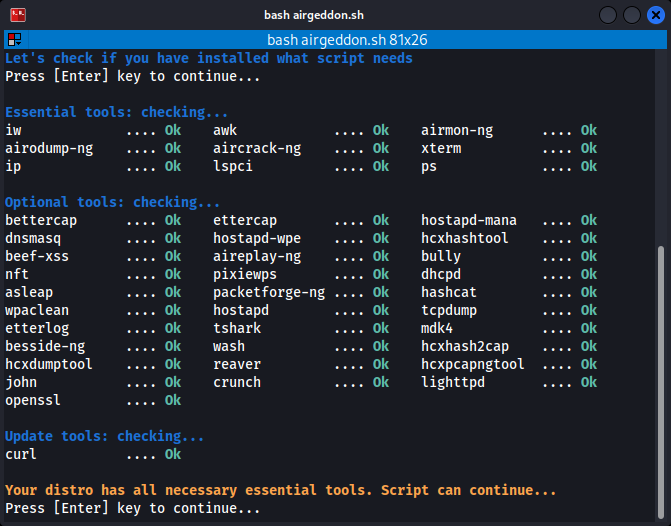Click the 'bully' tool name
671x526 pixels.
[441, 256]
